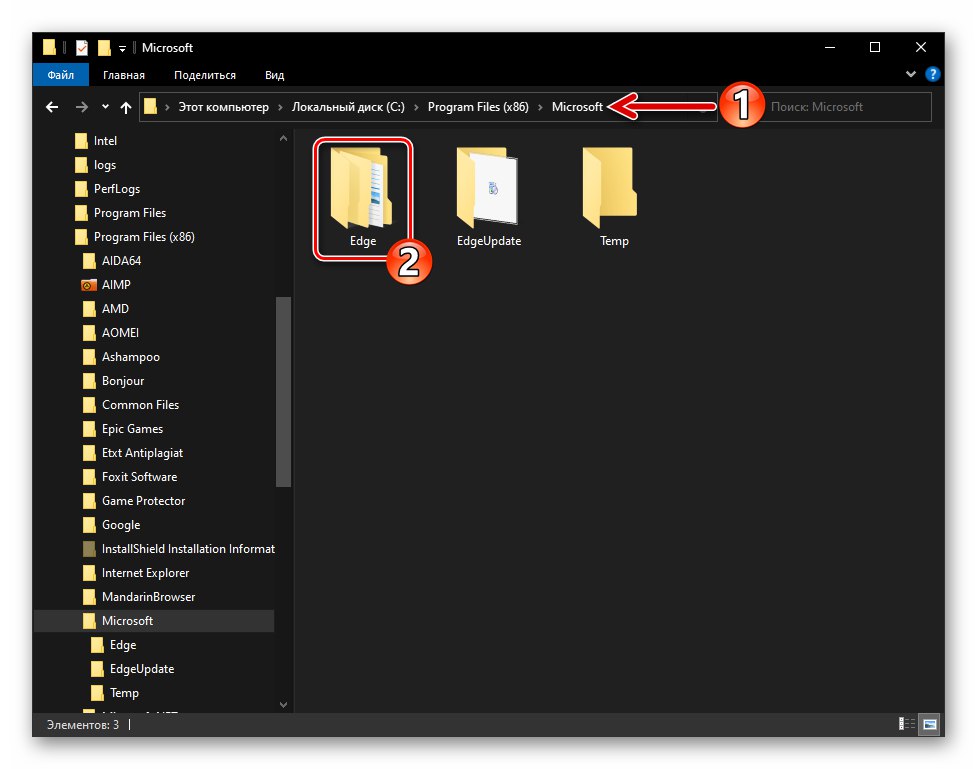The width and height of the screenshot is (977, 769).
Task: Select Google folder in tree
Action: click(x=111, y=525)
